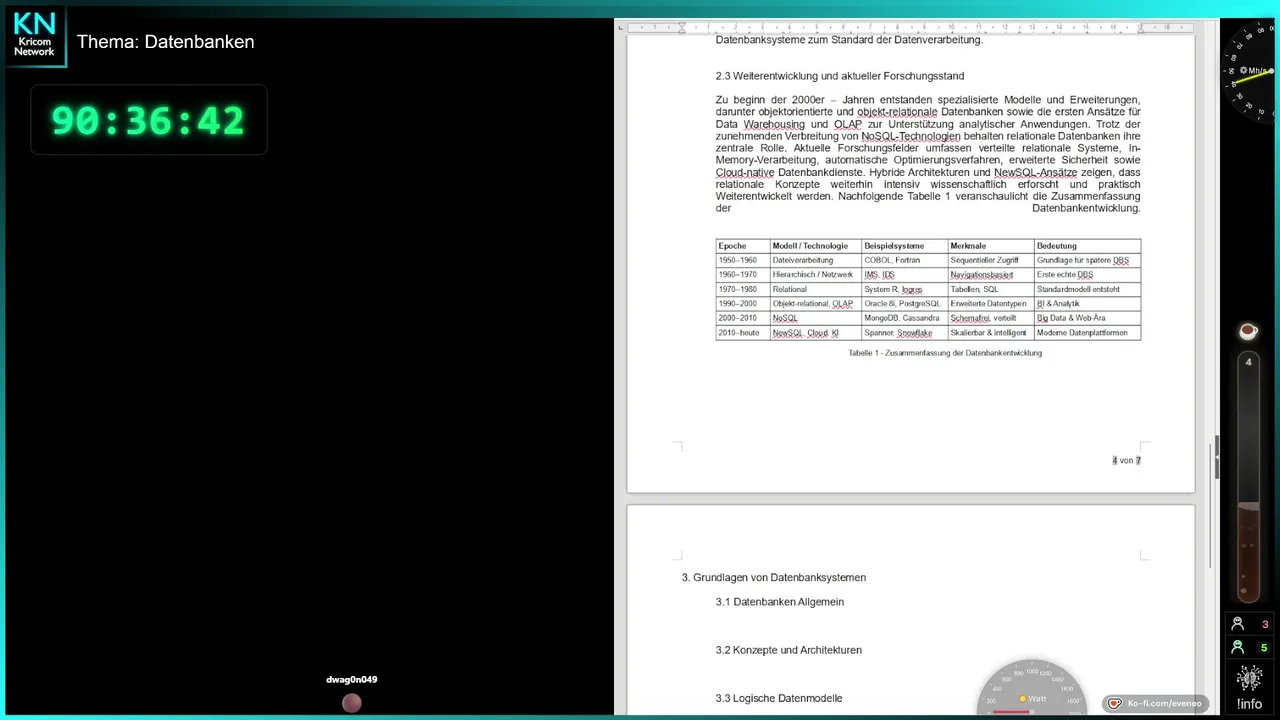
Task: Click the dwag0n049 username label
Action: coord(352,680)
